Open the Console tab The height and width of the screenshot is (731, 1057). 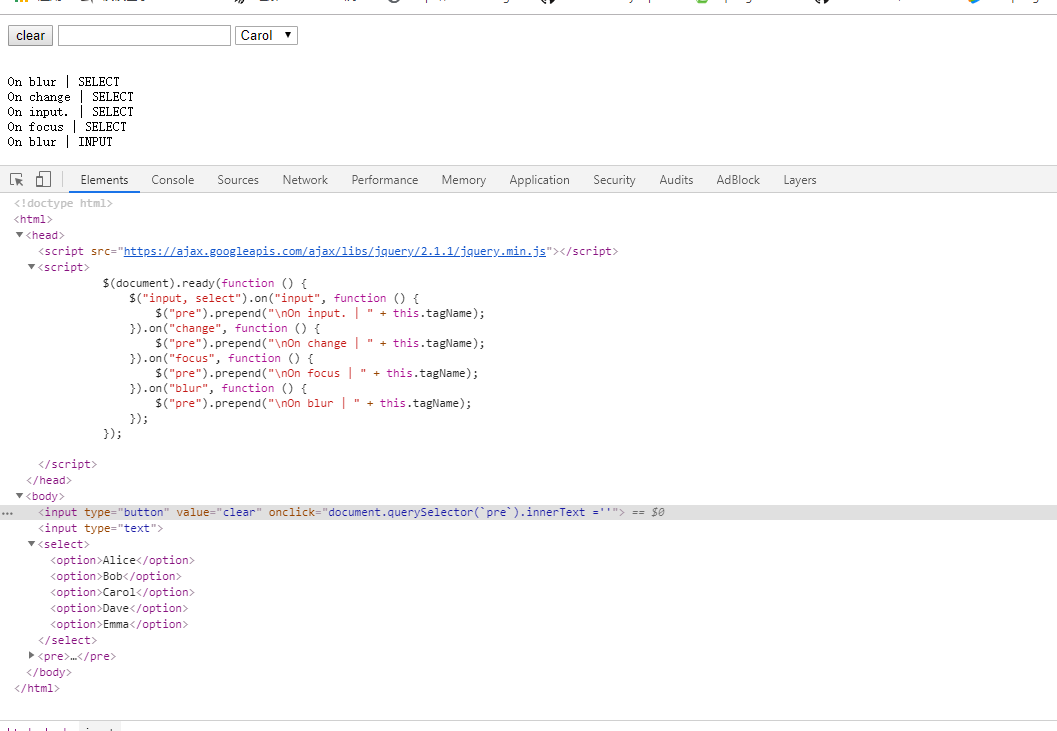pos(173,180)
